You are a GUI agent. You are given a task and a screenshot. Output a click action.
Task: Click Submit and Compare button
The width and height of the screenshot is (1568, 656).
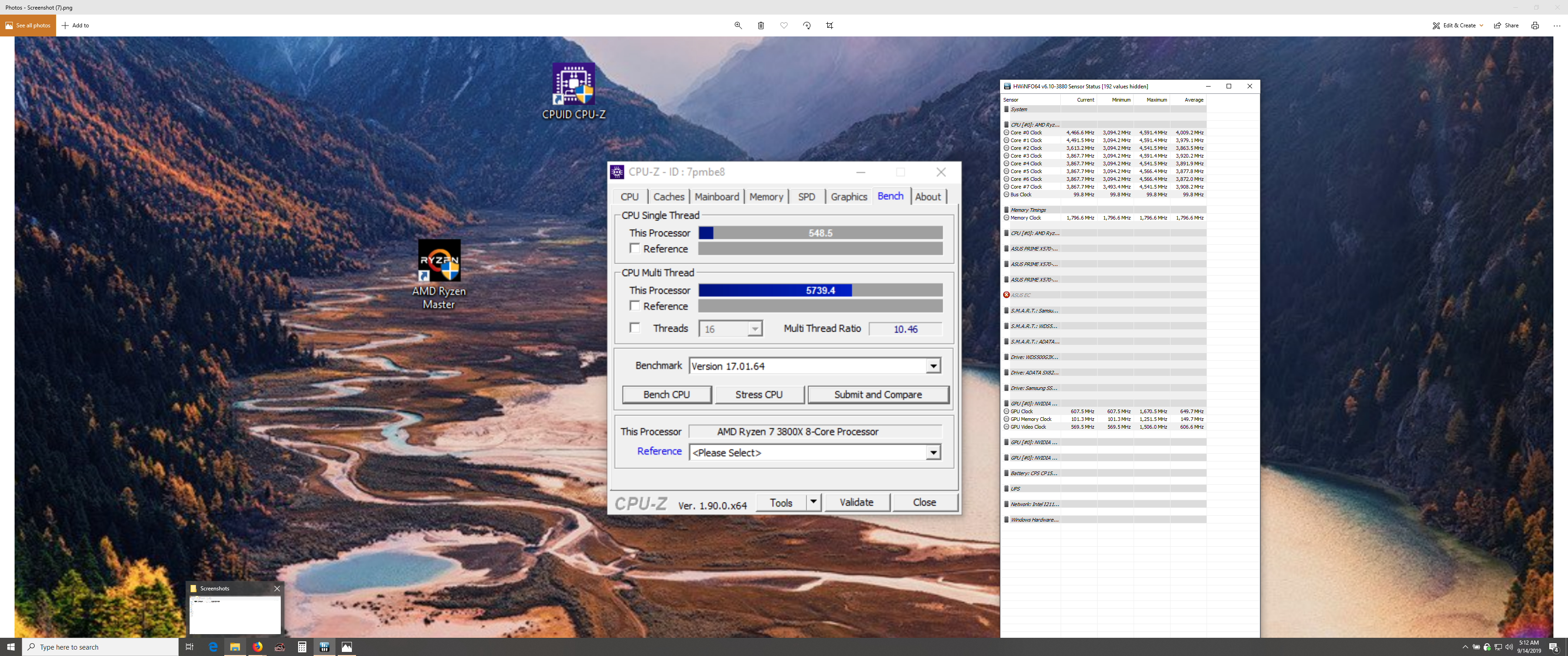pyautogui.click(x=878, y=395)
